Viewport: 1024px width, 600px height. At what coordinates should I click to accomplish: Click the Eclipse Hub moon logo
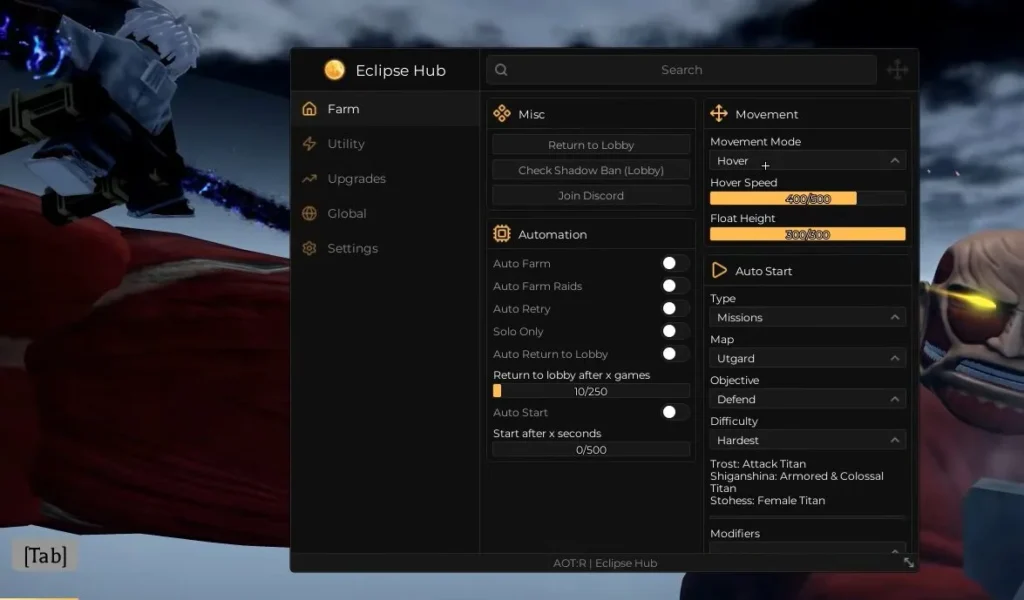pyautogui.click(x=334, y=70)
